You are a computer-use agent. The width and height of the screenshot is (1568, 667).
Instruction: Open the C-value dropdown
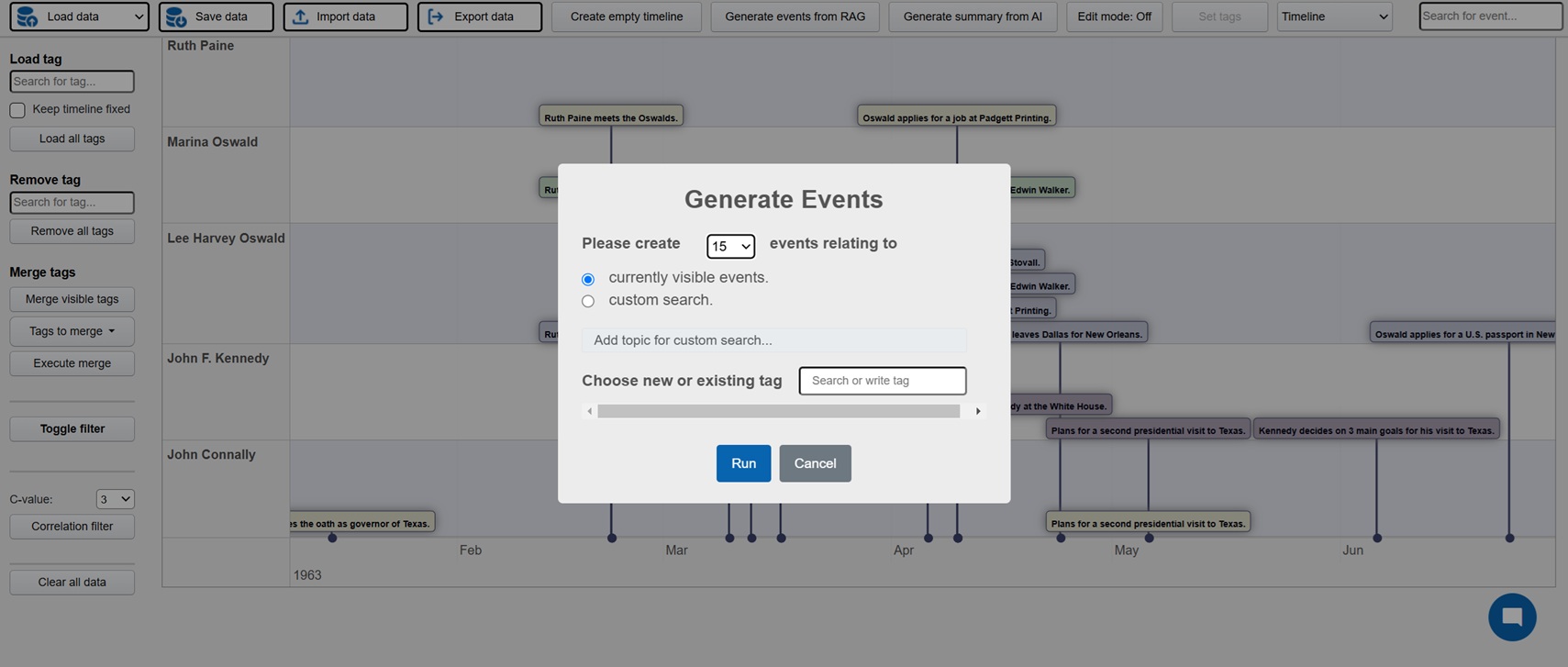(115, 499)
